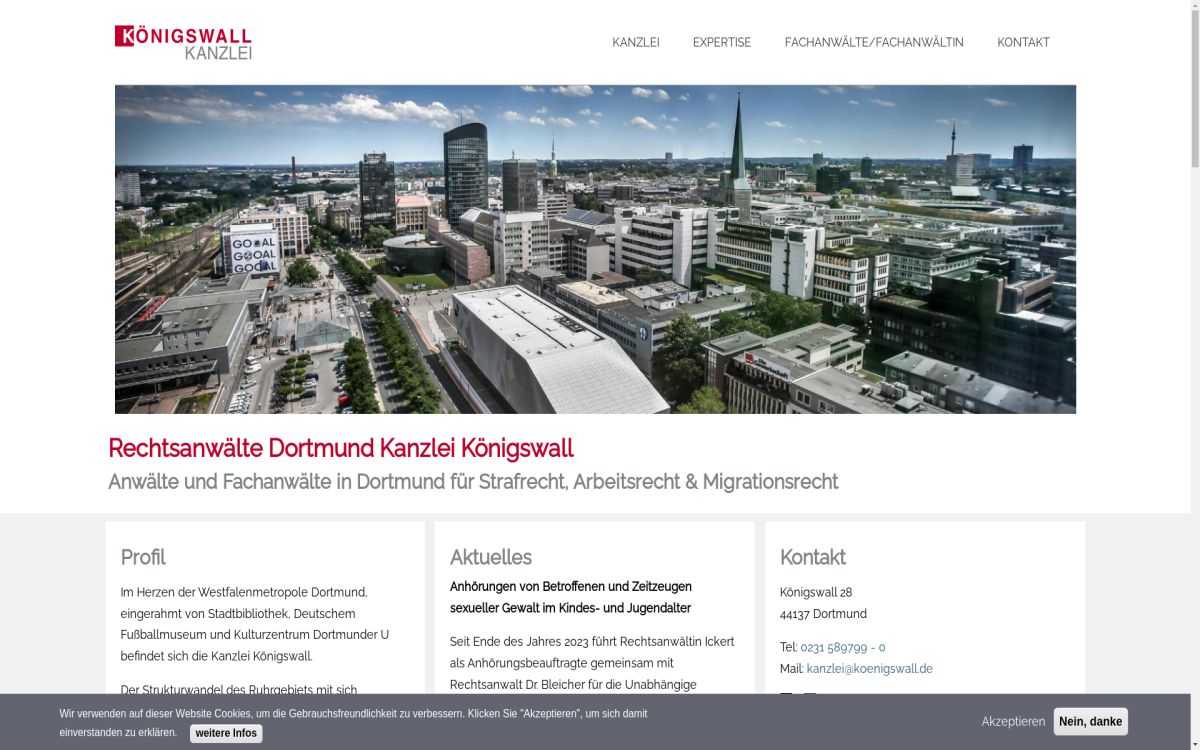Open the KONTAKT navigation link
This screenshot has height=750, width=1200.
point(1023,42)
